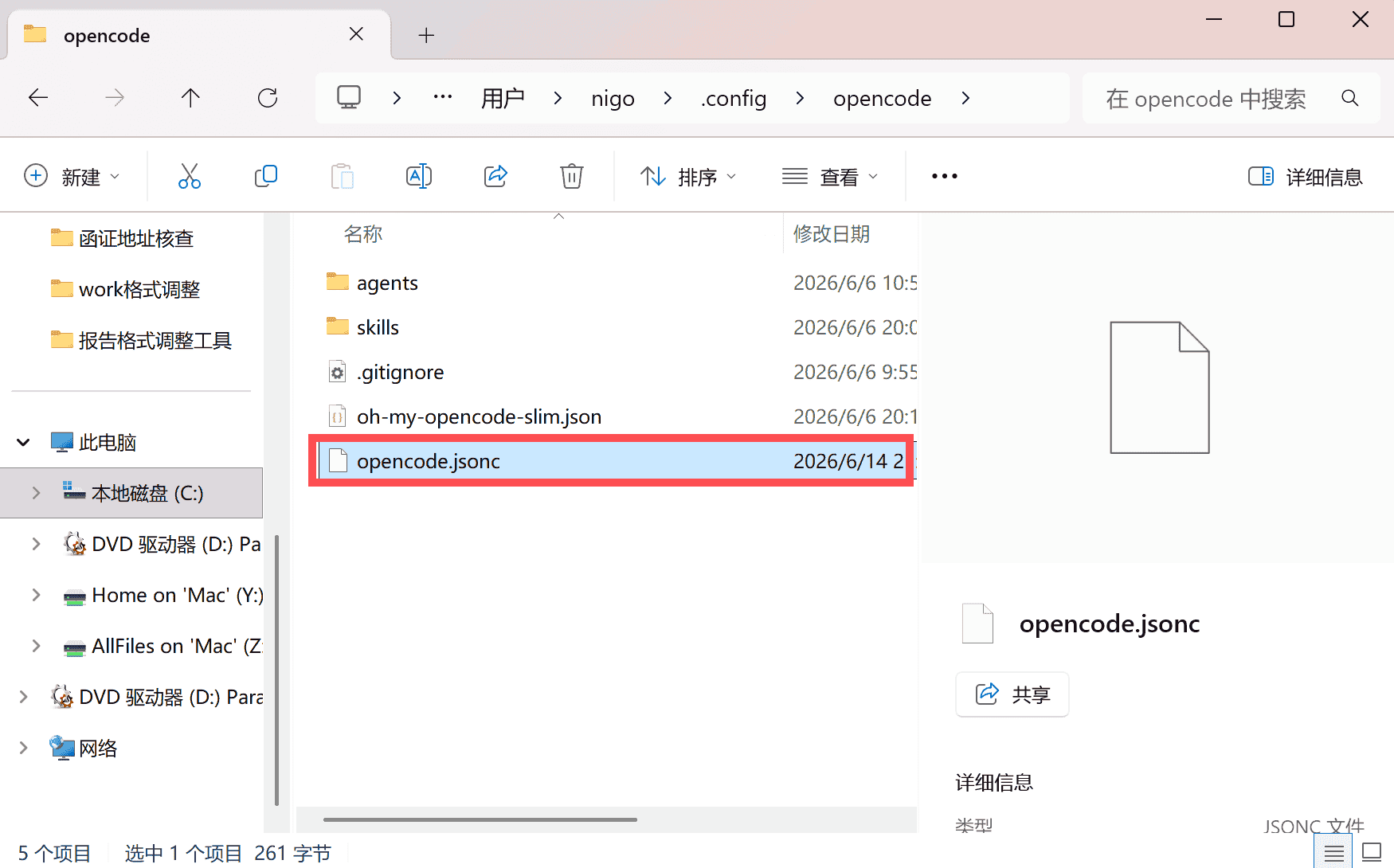Rename the selected file
1394x868 pixels.
tap(419, 176)
